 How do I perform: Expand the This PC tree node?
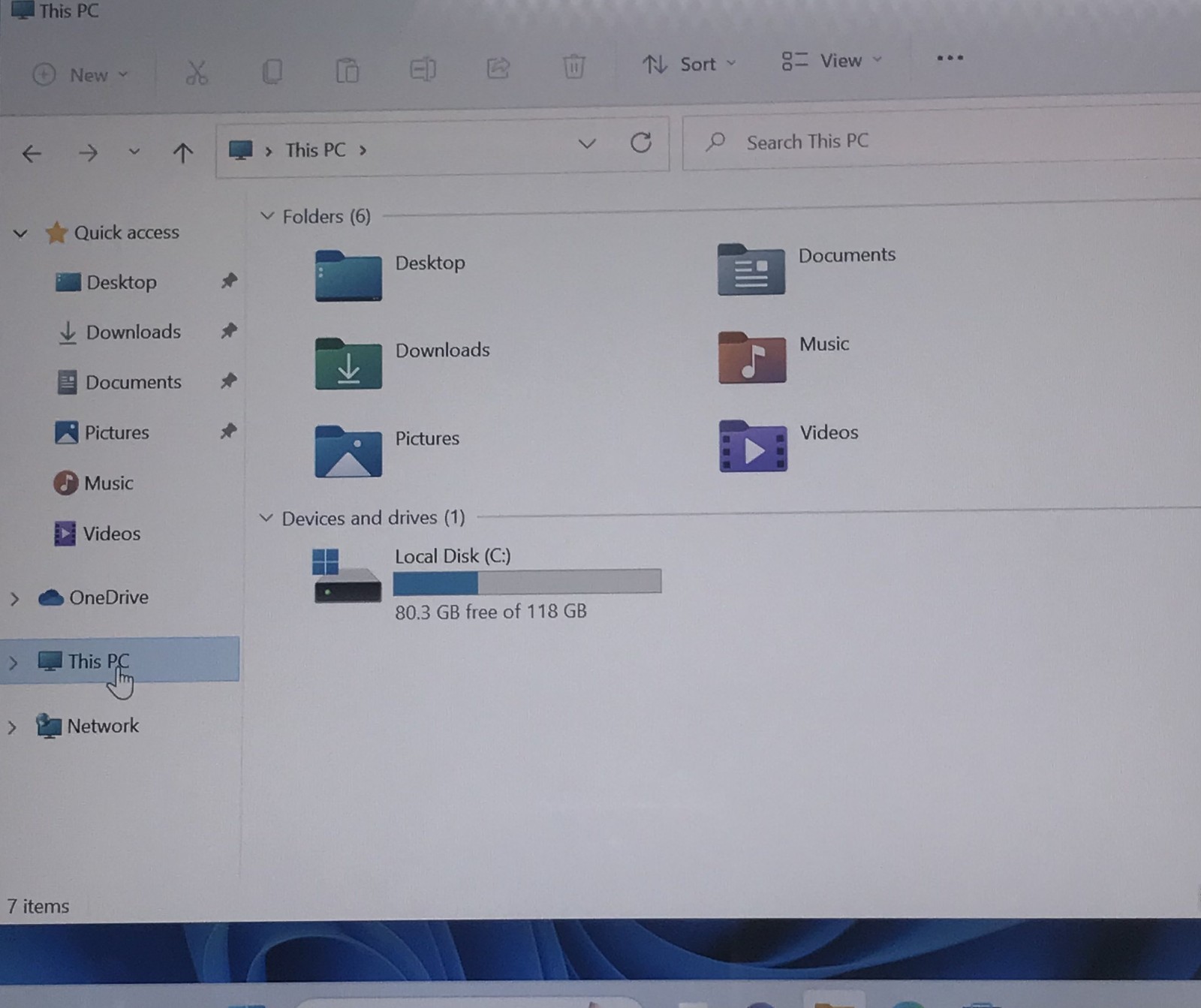pyautogui.click(x=13, y=663)
